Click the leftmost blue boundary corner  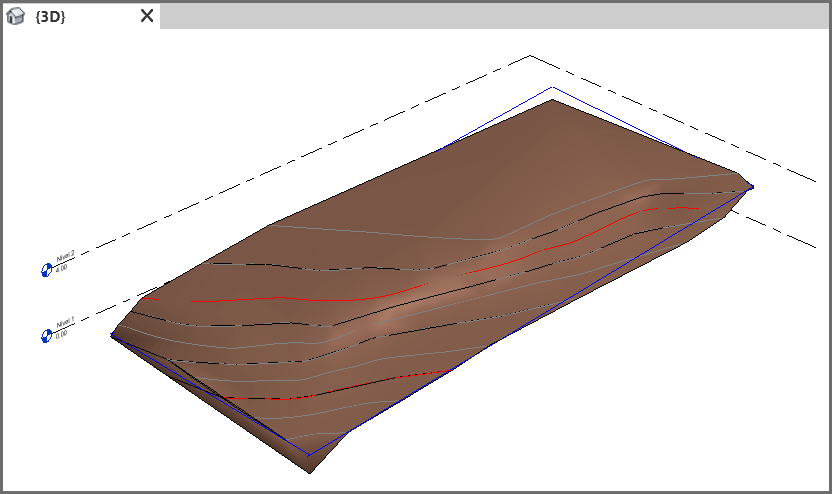pyautogui.click(x=111, y=335)
